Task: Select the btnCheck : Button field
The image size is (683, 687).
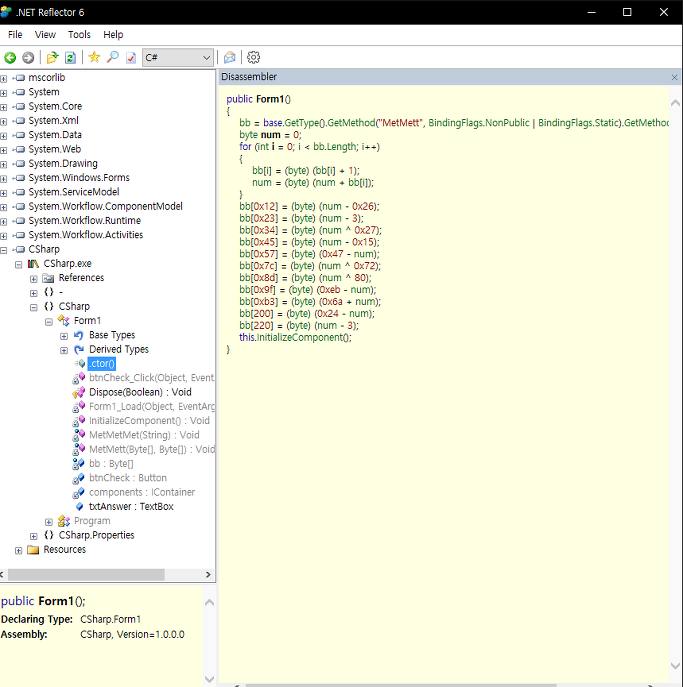Action: pyautogui.click(x=128, y=478)
